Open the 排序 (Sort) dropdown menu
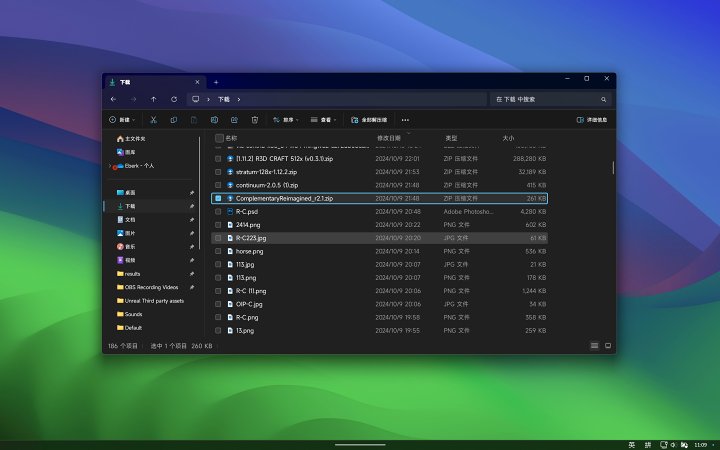This screenshot has width=720, height=450. pyautogui.click(x=285, y=120)
